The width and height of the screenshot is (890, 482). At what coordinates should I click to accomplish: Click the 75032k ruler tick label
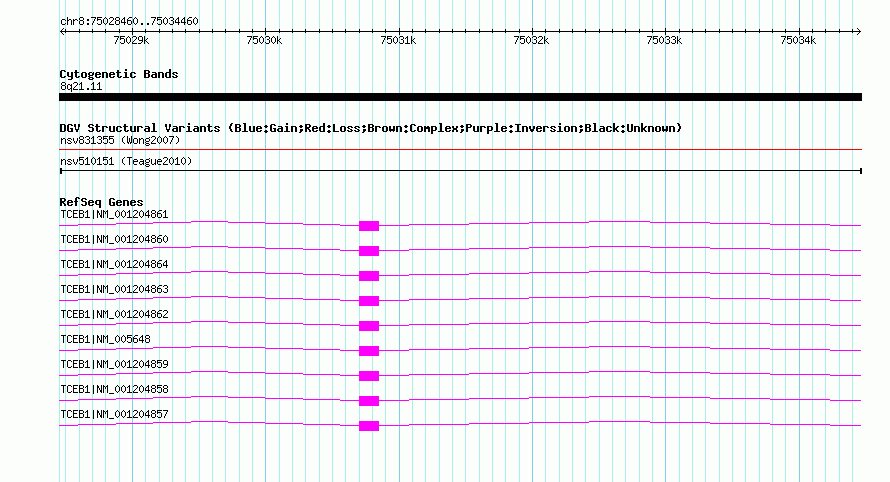pos(531,40)
